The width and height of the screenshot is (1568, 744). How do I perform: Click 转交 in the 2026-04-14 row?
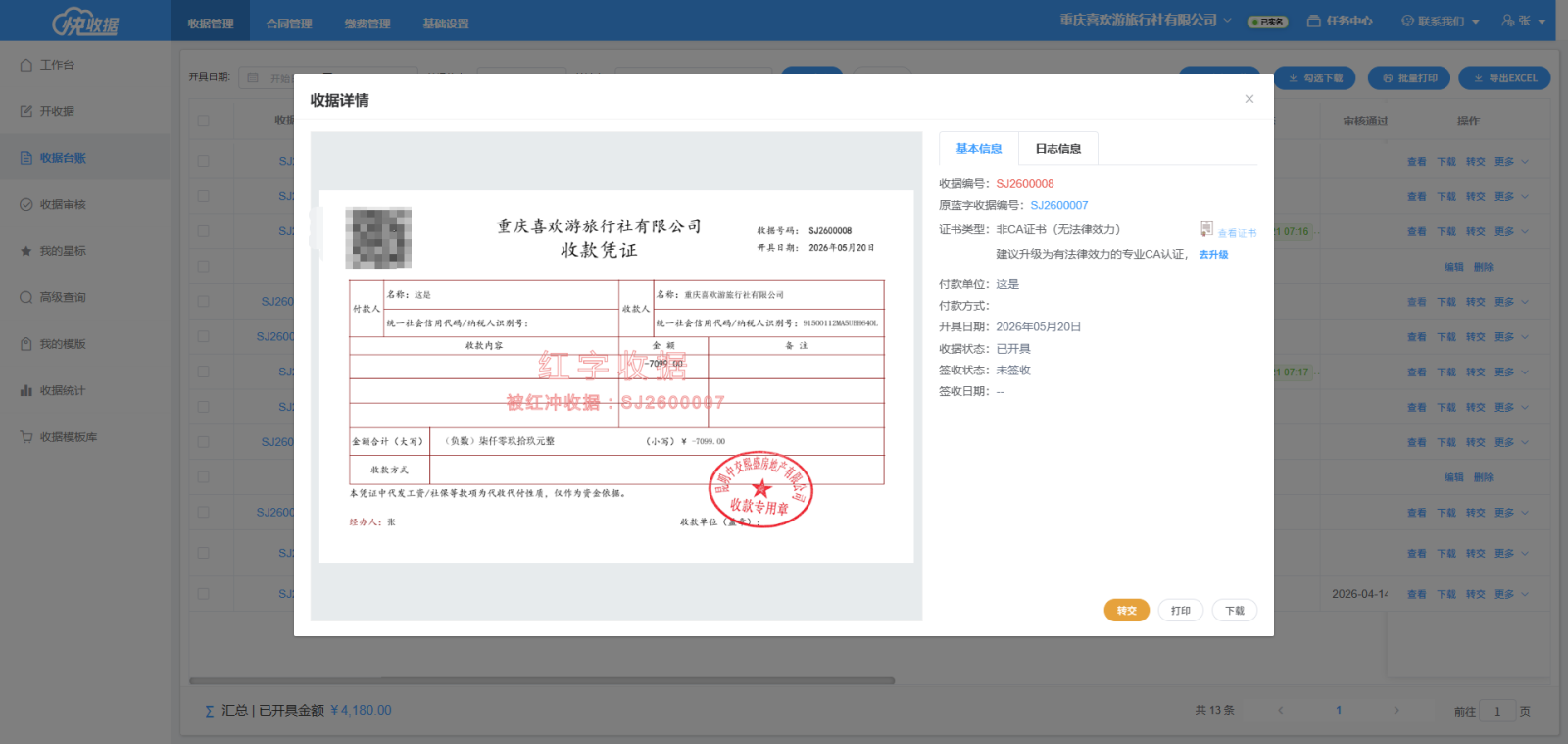[x=1476, y=594]
